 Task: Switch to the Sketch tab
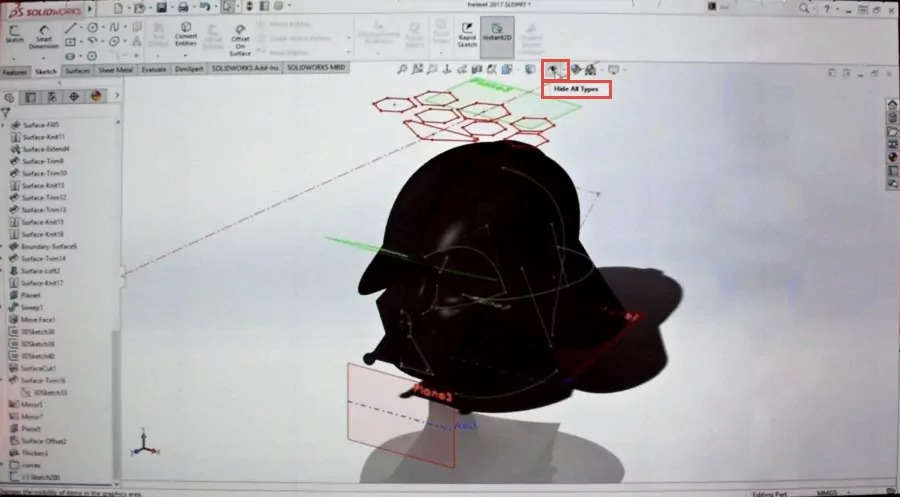coord(45,72)
